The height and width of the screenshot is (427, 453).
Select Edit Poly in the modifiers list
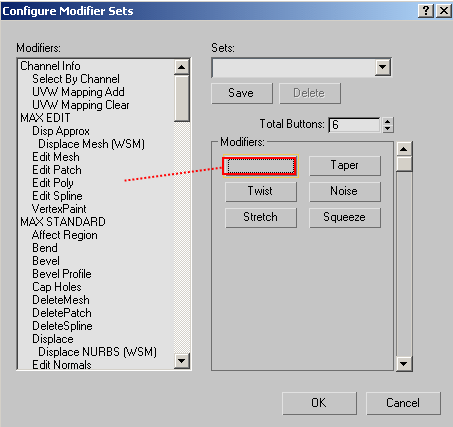point(53,183)
